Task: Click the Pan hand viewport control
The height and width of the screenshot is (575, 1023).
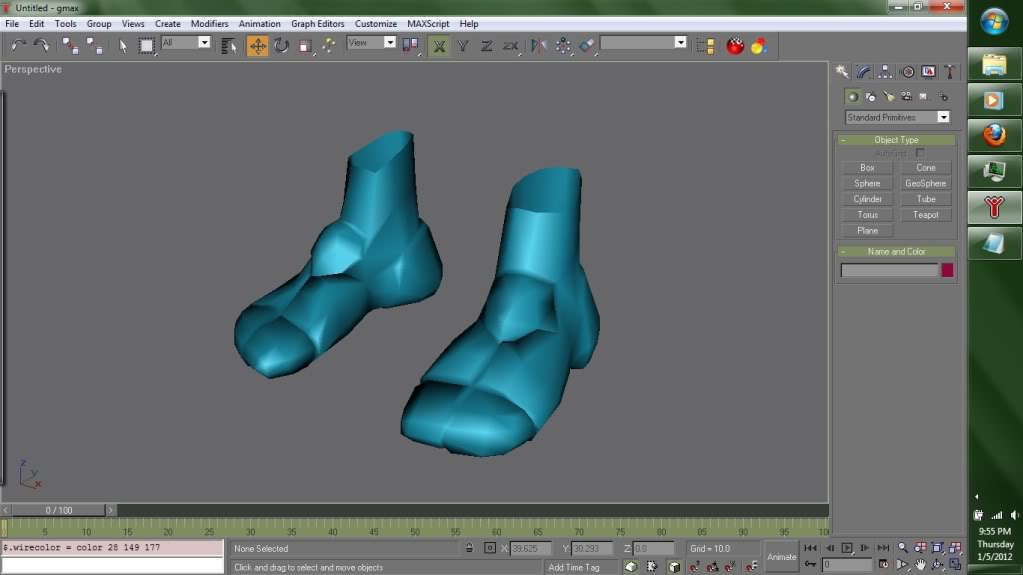Action: [920, 565]
